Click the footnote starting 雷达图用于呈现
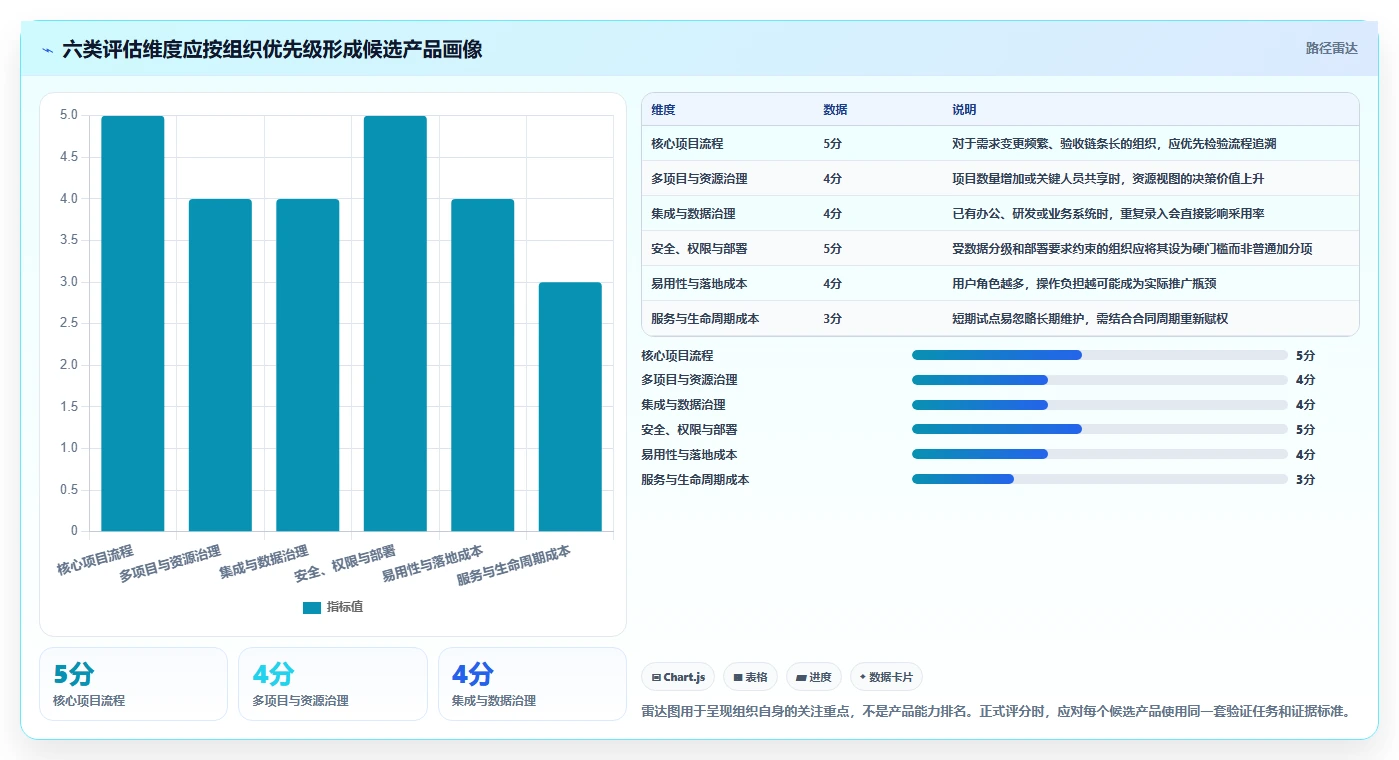The image size is (1399, 760). [x=996, y=711]
